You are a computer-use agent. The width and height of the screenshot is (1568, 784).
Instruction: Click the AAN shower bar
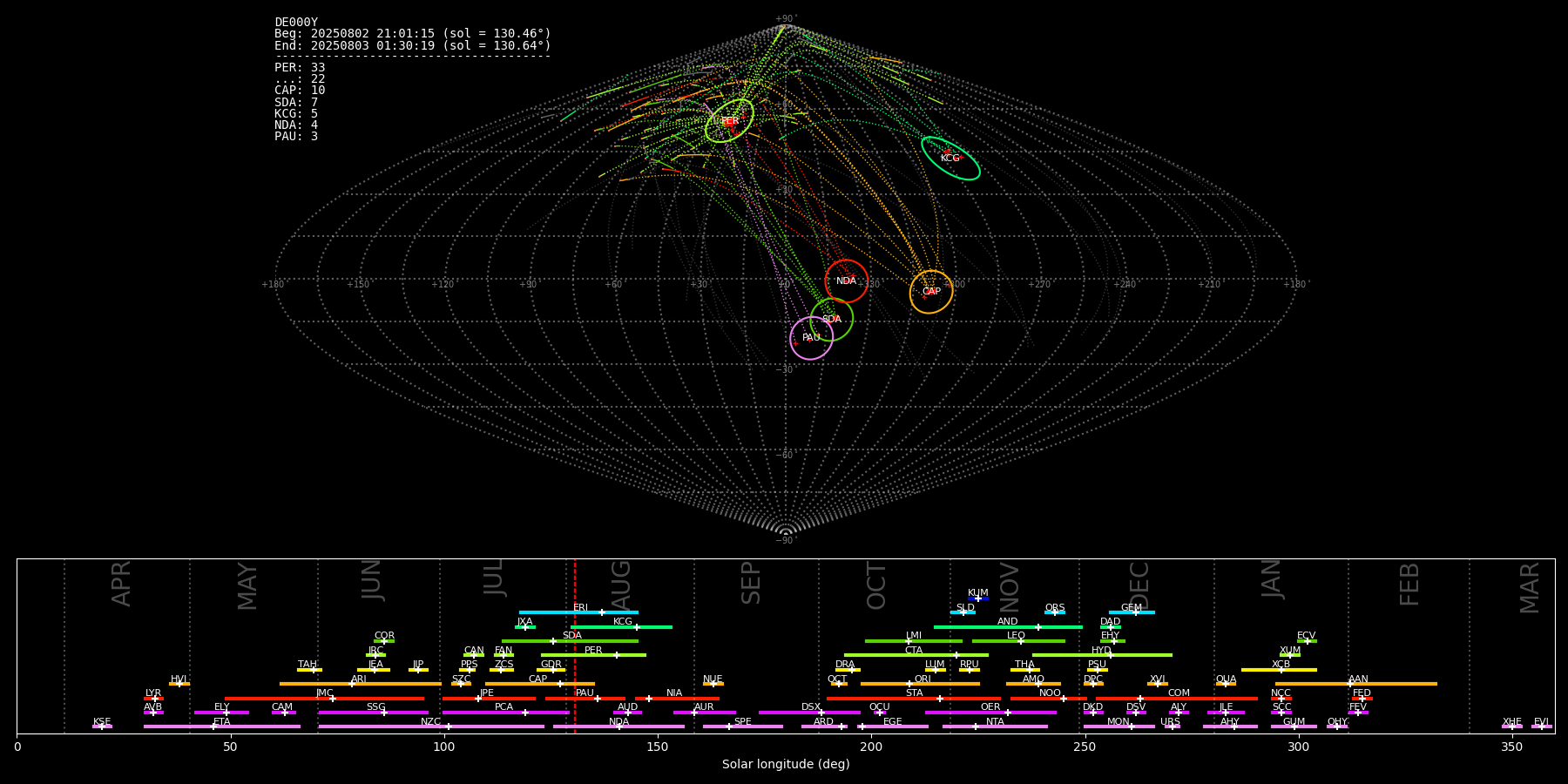coord(1356,684)
